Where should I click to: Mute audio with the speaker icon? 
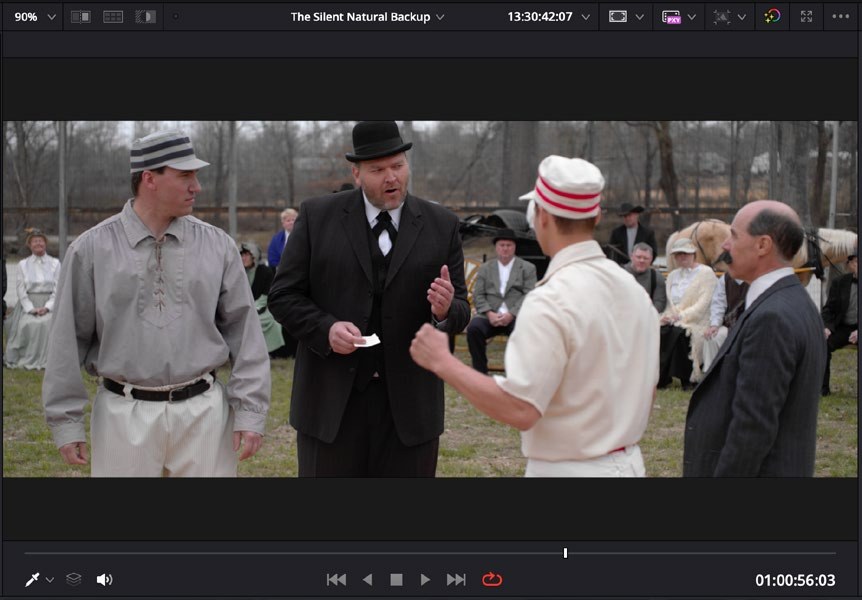[104, 580]
